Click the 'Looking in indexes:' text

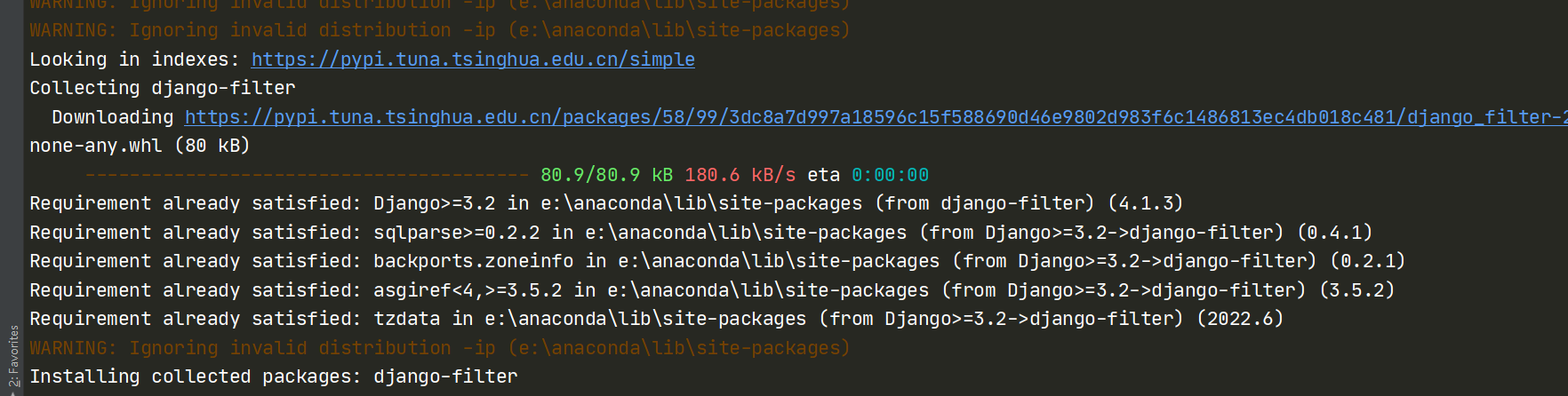coord(133,59)
